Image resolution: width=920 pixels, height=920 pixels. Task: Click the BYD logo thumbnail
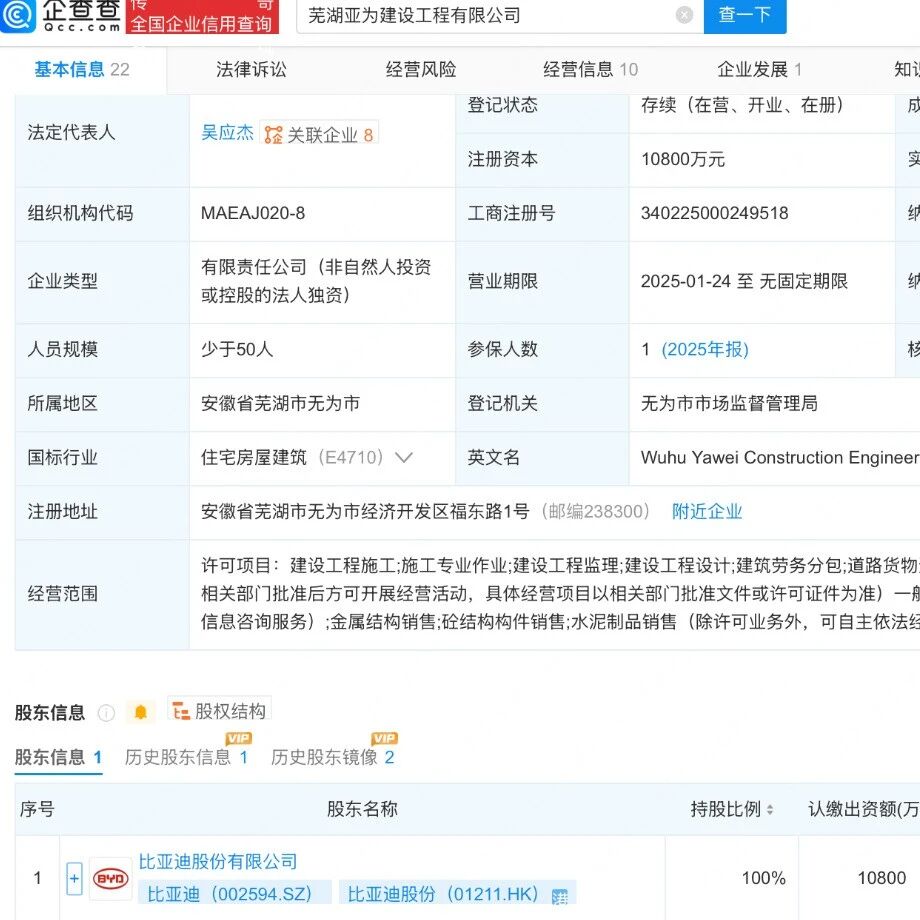[110, 878]
